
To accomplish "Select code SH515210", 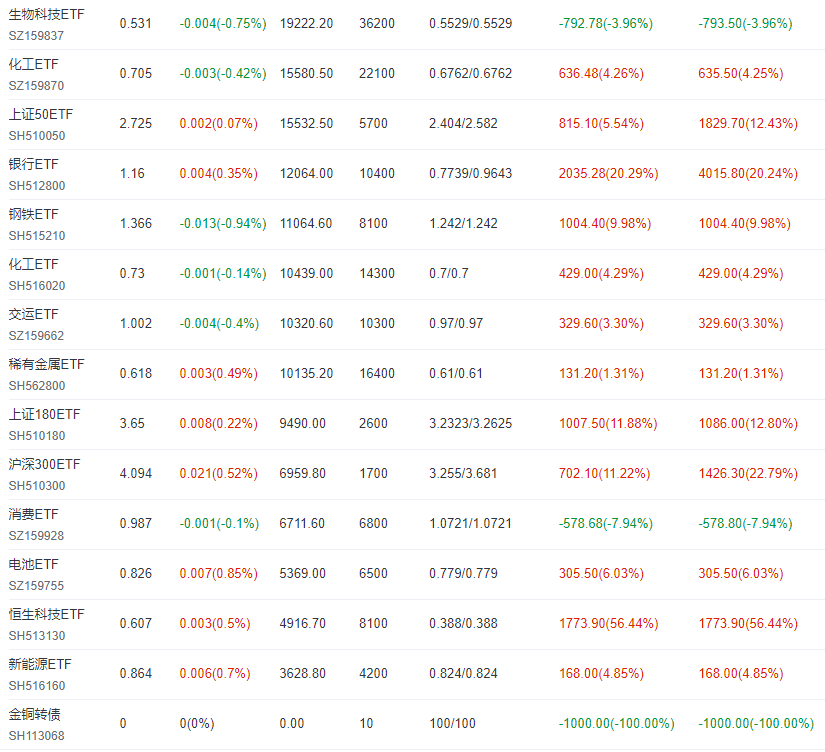I will pyautogui.click(x=37, y=236).
